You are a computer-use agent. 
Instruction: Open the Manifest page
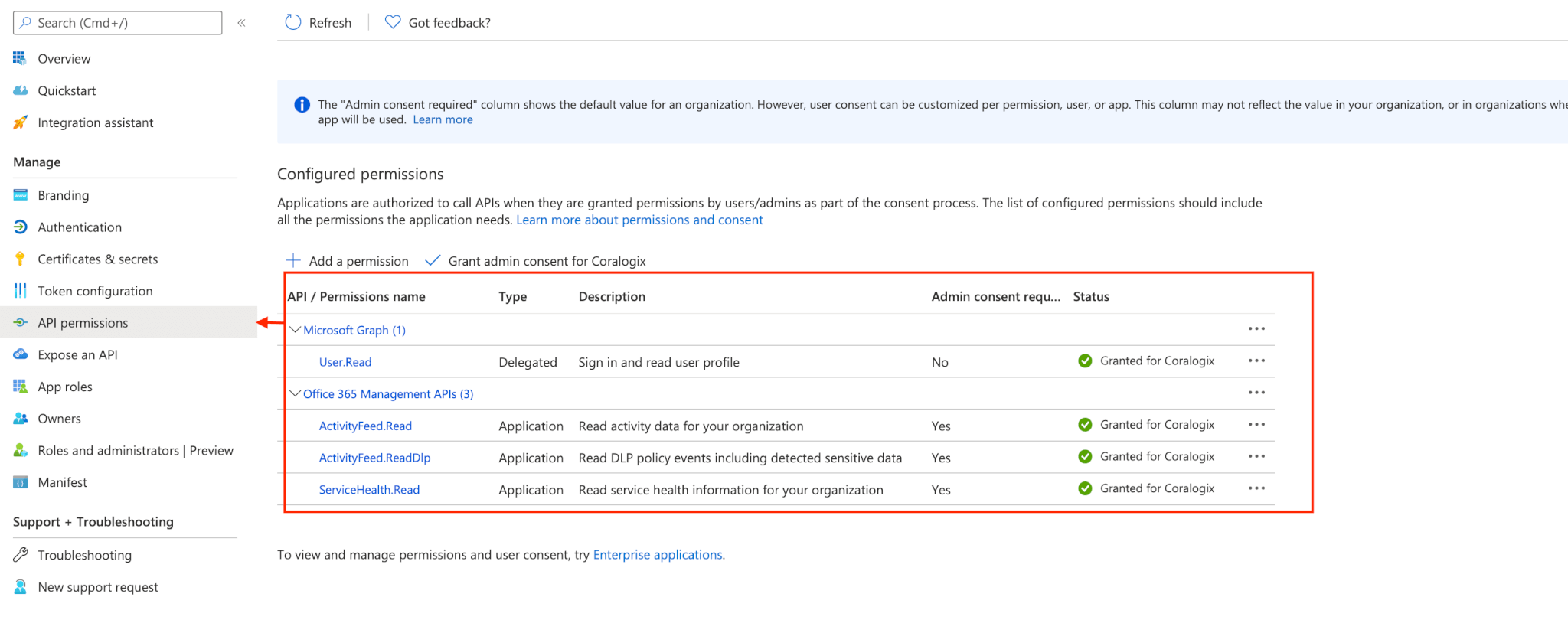(63, 483)
